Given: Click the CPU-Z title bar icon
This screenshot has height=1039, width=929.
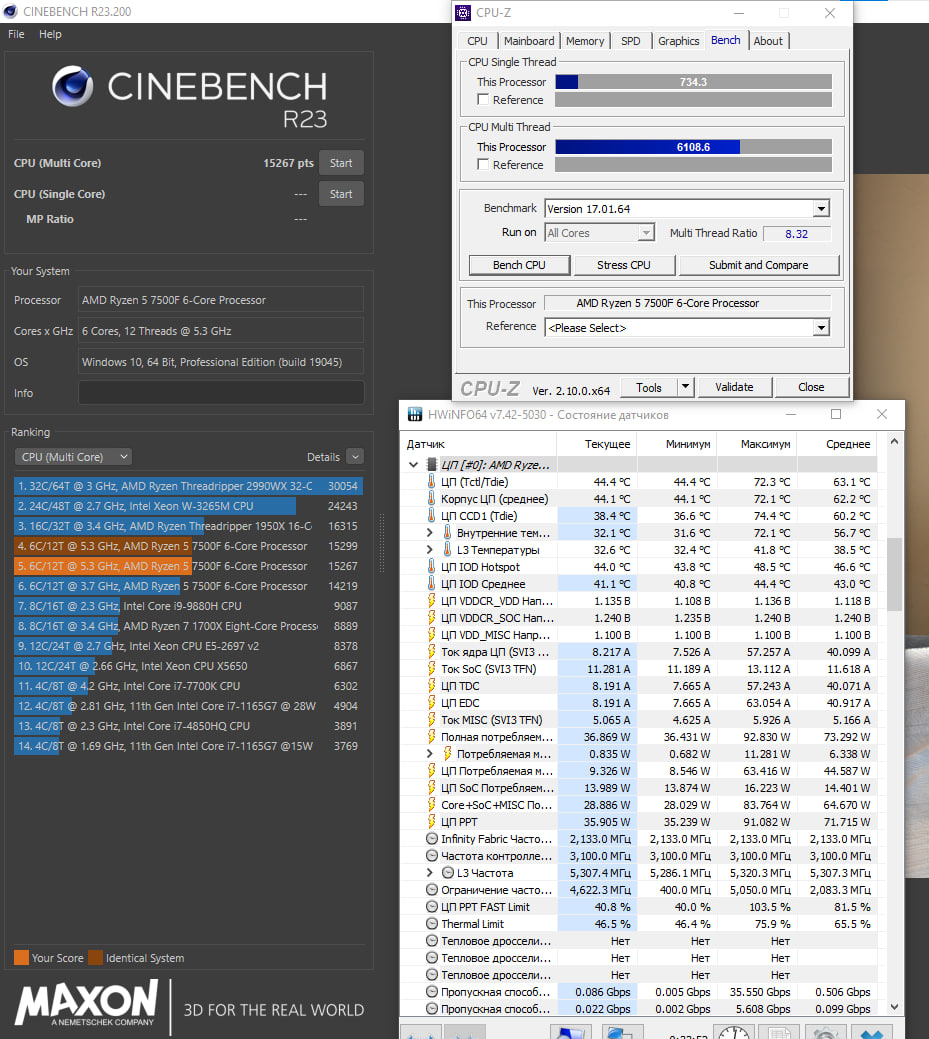Looking at the screenshot, I should click(463, 13).
